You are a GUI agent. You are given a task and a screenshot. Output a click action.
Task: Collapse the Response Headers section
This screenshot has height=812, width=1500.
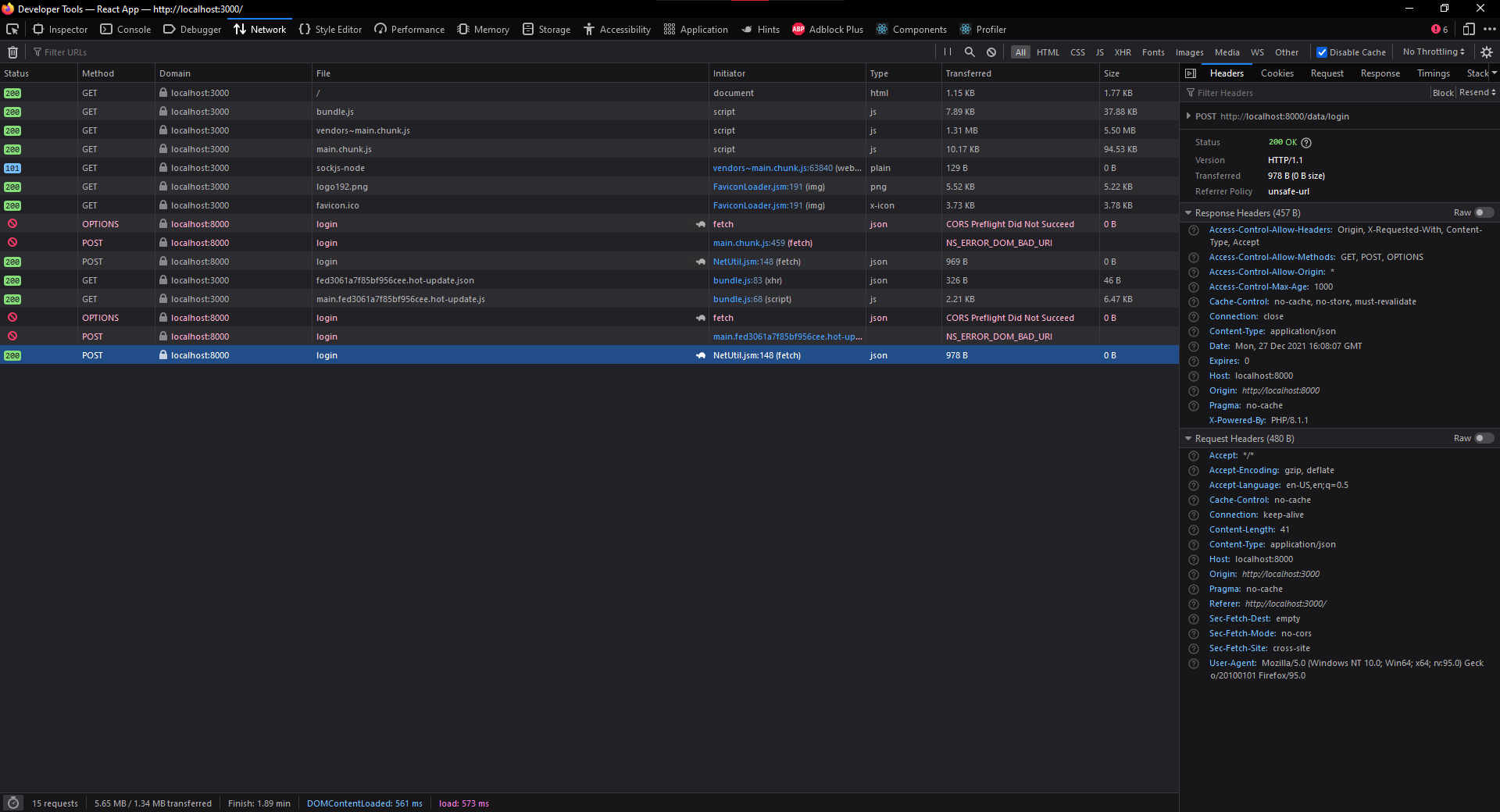1188,213
